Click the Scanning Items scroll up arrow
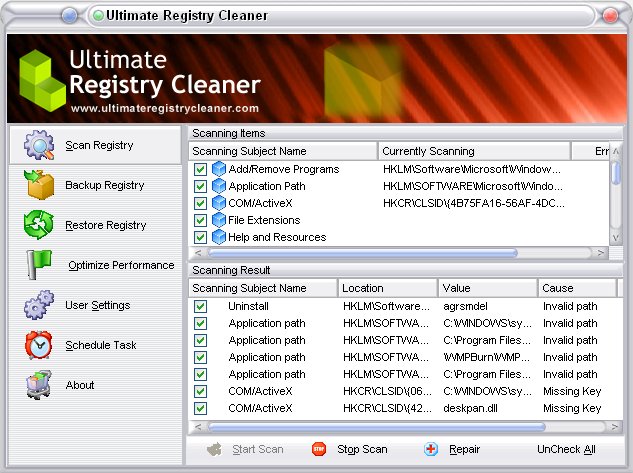This screenshot has width=633, height=473. (616, 151)
